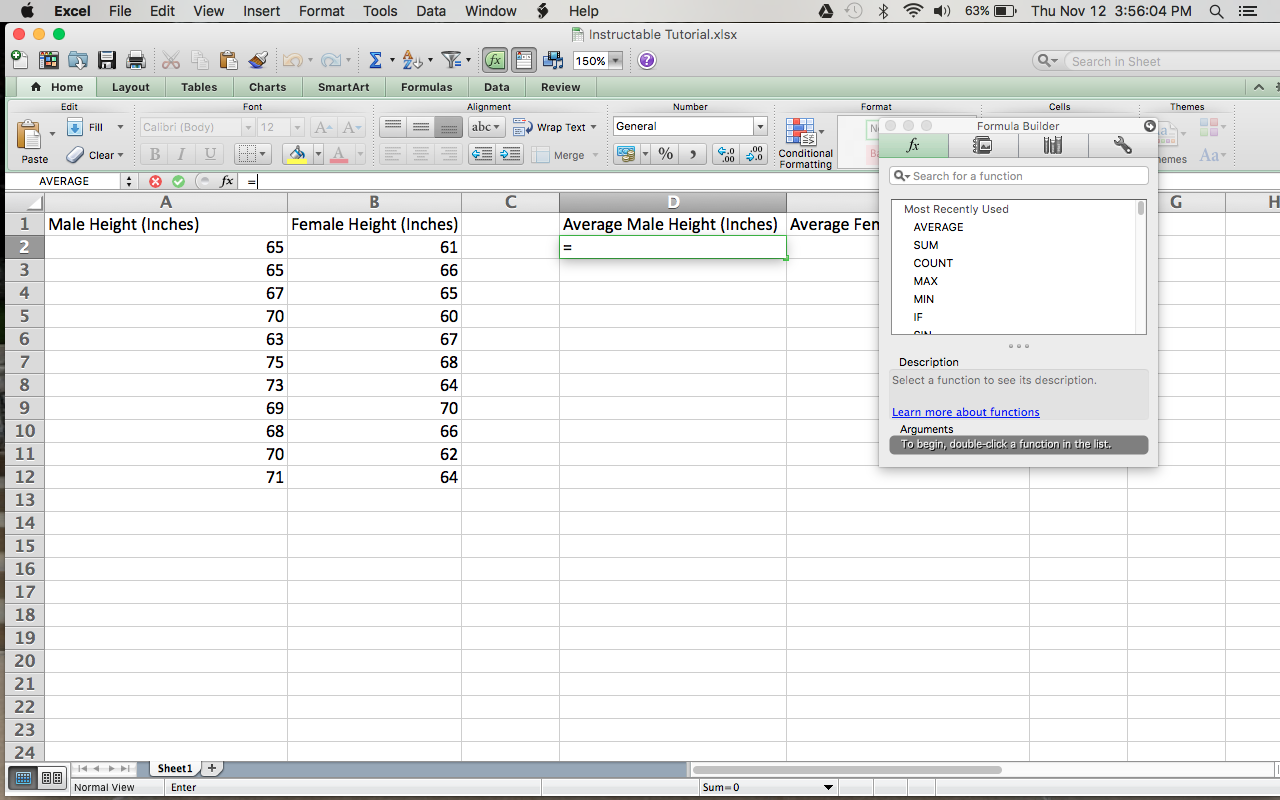The height and width of the screenshot is (800, 1280).
Task: Open Reference Tools books icon in toolbox
Action: click(1053, 145)
